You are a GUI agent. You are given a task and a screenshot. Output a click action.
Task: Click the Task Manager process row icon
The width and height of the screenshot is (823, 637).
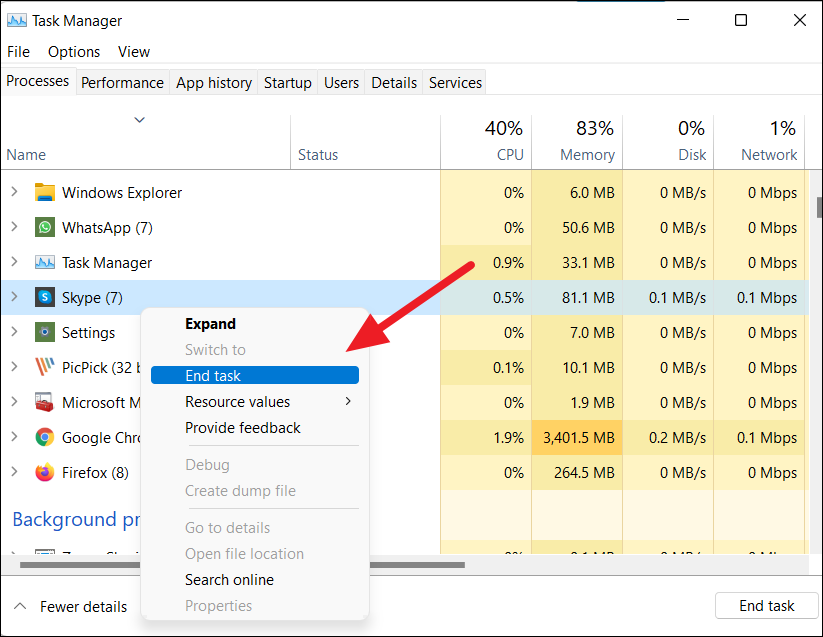pyautogui.click(x=45, y=262)
